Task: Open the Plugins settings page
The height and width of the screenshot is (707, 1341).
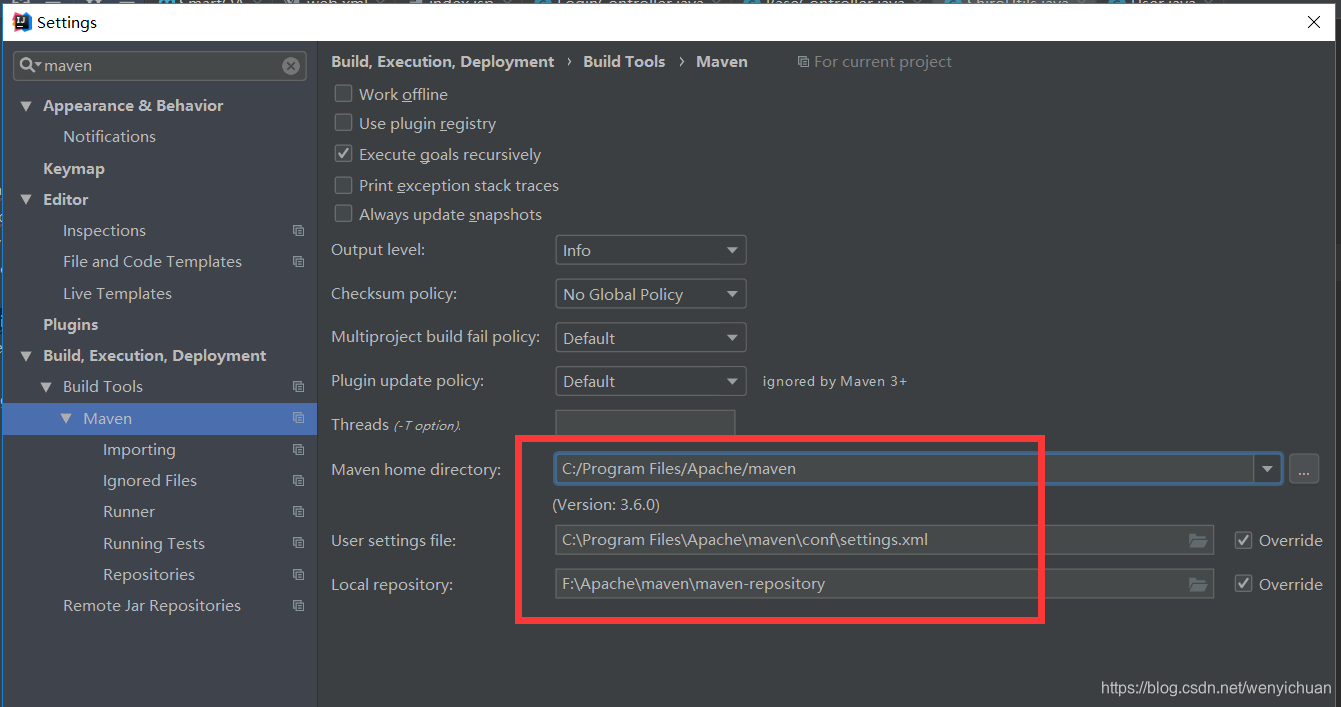Action: [x=71, y=325]
